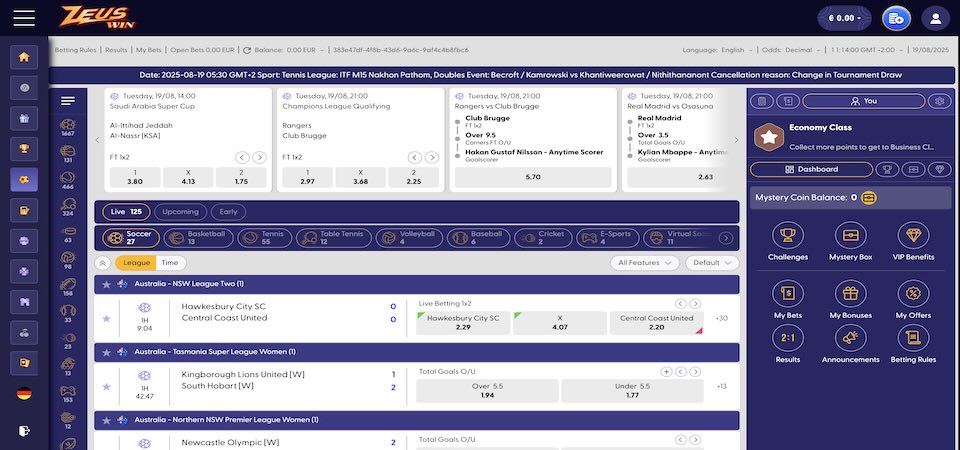
Task: Open the gift box promotions sidebar icon
Action: point(24,118)
